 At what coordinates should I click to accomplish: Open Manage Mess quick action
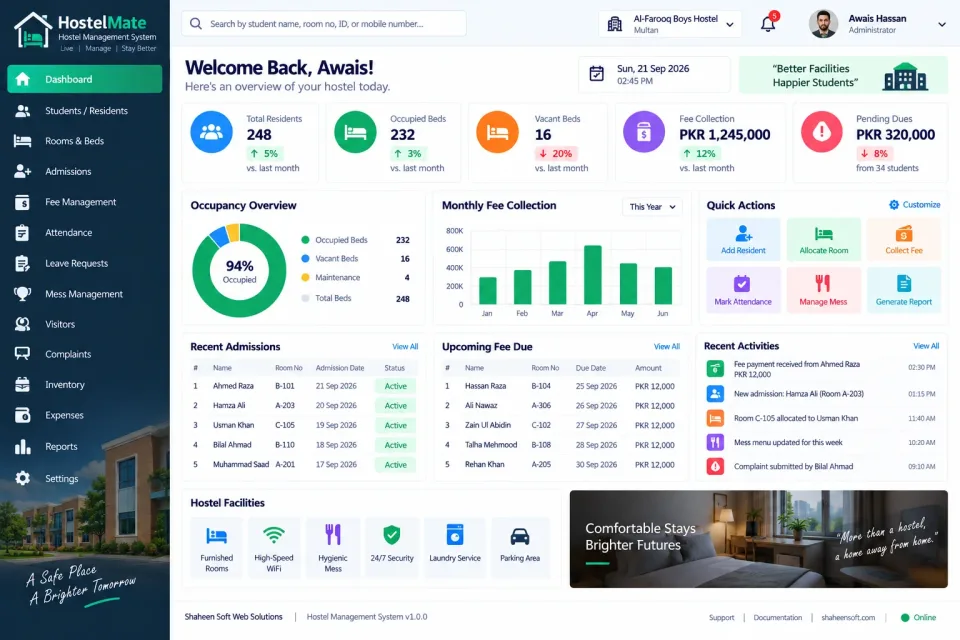(x=823, y=290)
